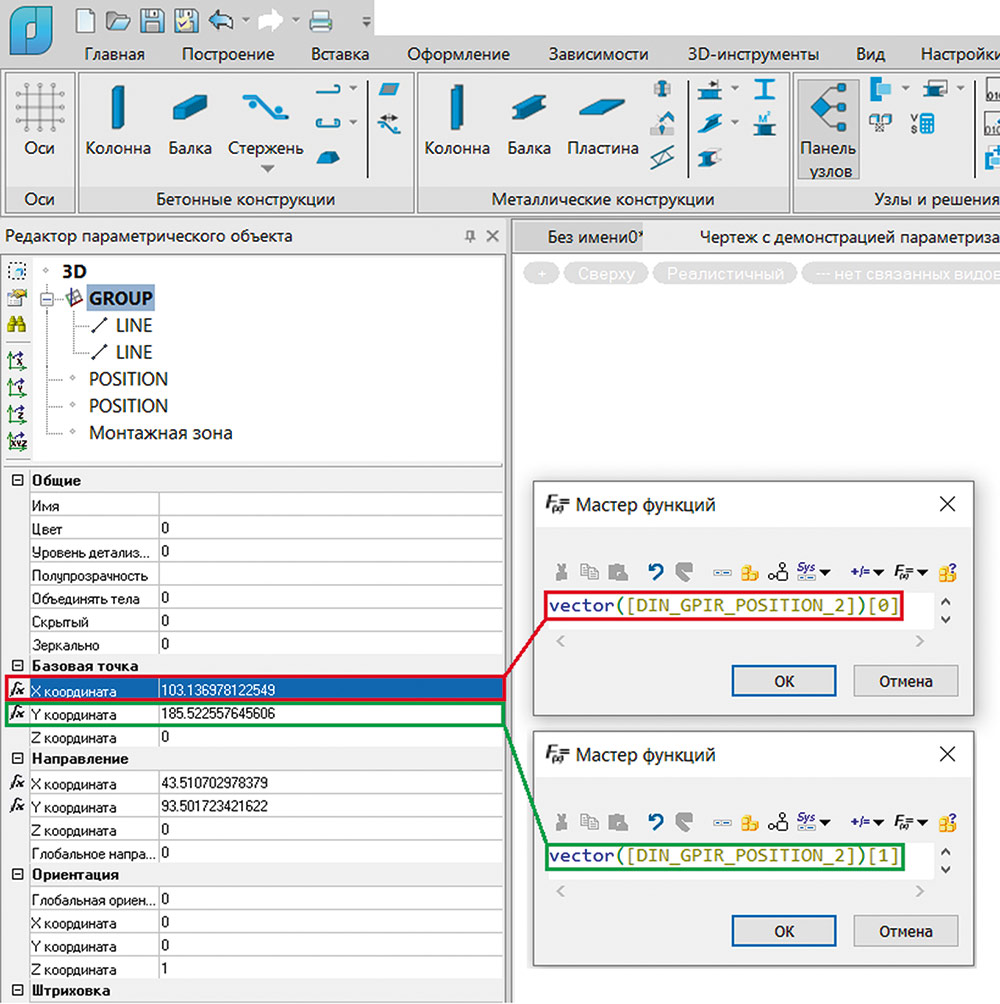Click undo arrow in upper Мастер функций
Screen dimensions: 1000x1004
click(x=655, y=571)
